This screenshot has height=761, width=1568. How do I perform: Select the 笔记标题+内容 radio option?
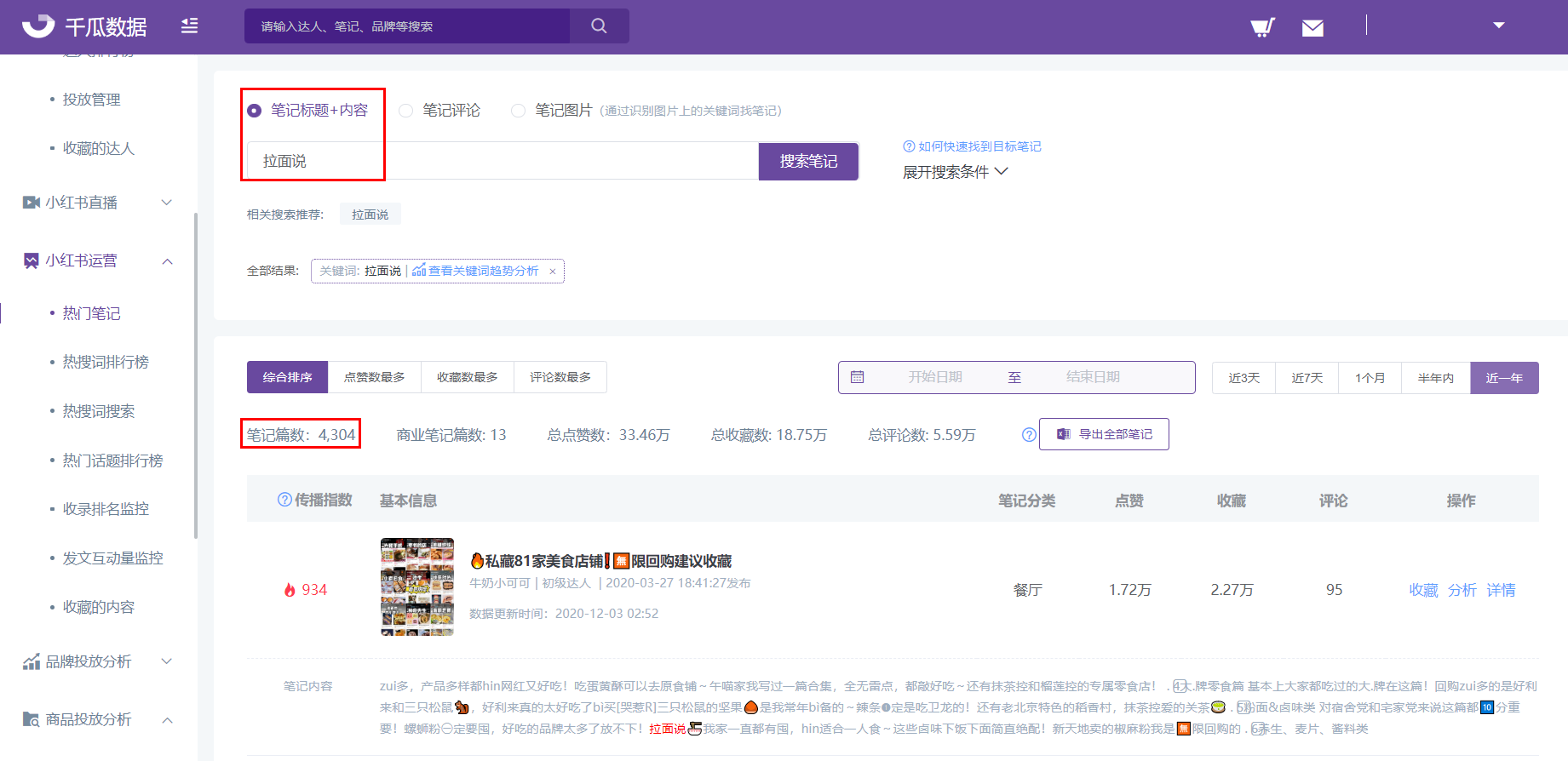point(254,111)
